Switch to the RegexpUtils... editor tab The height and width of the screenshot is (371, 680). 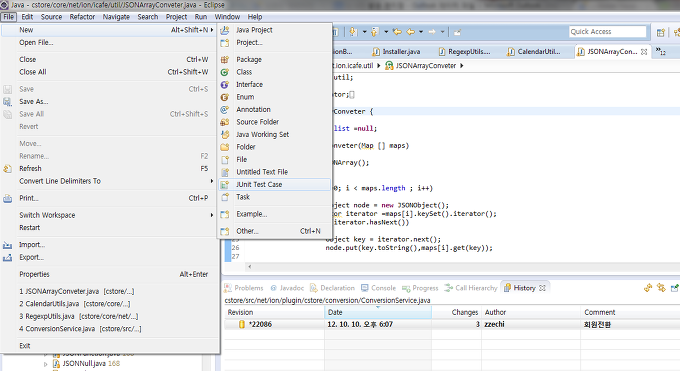point(464,52)
